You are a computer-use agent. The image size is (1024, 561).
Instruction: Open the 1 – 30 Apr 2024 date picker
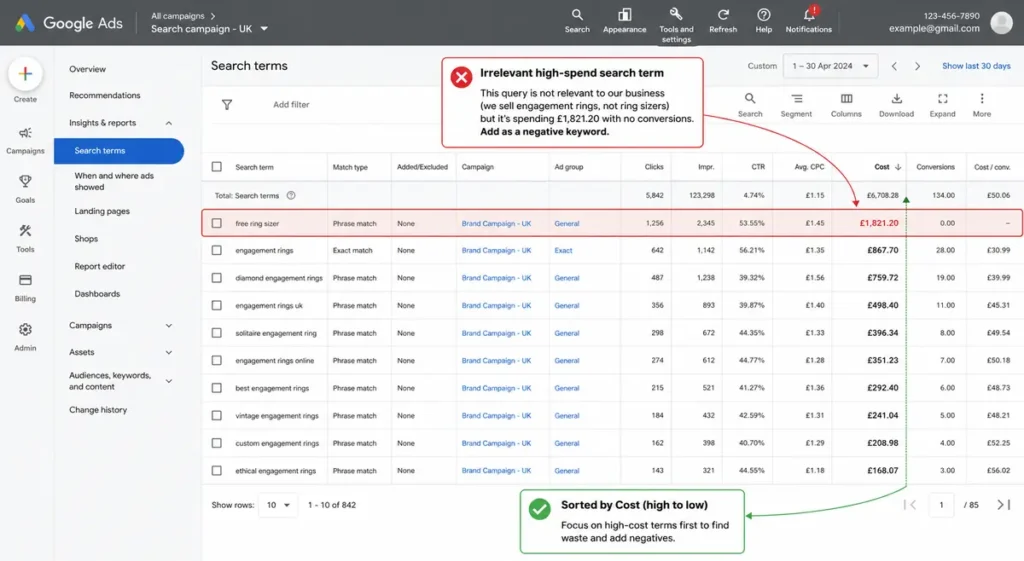point(830,66)
